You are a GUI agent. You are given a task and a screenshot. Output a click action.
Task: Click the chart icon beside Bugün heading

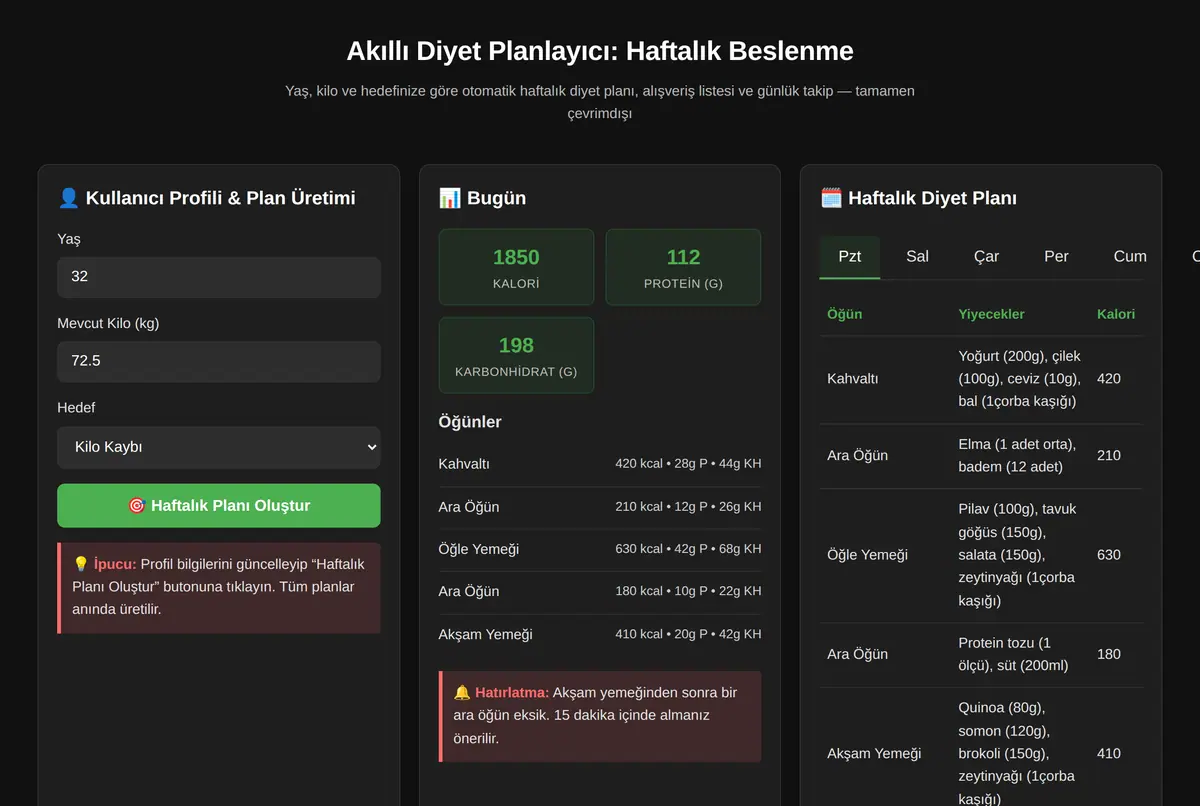click(450, 198)
